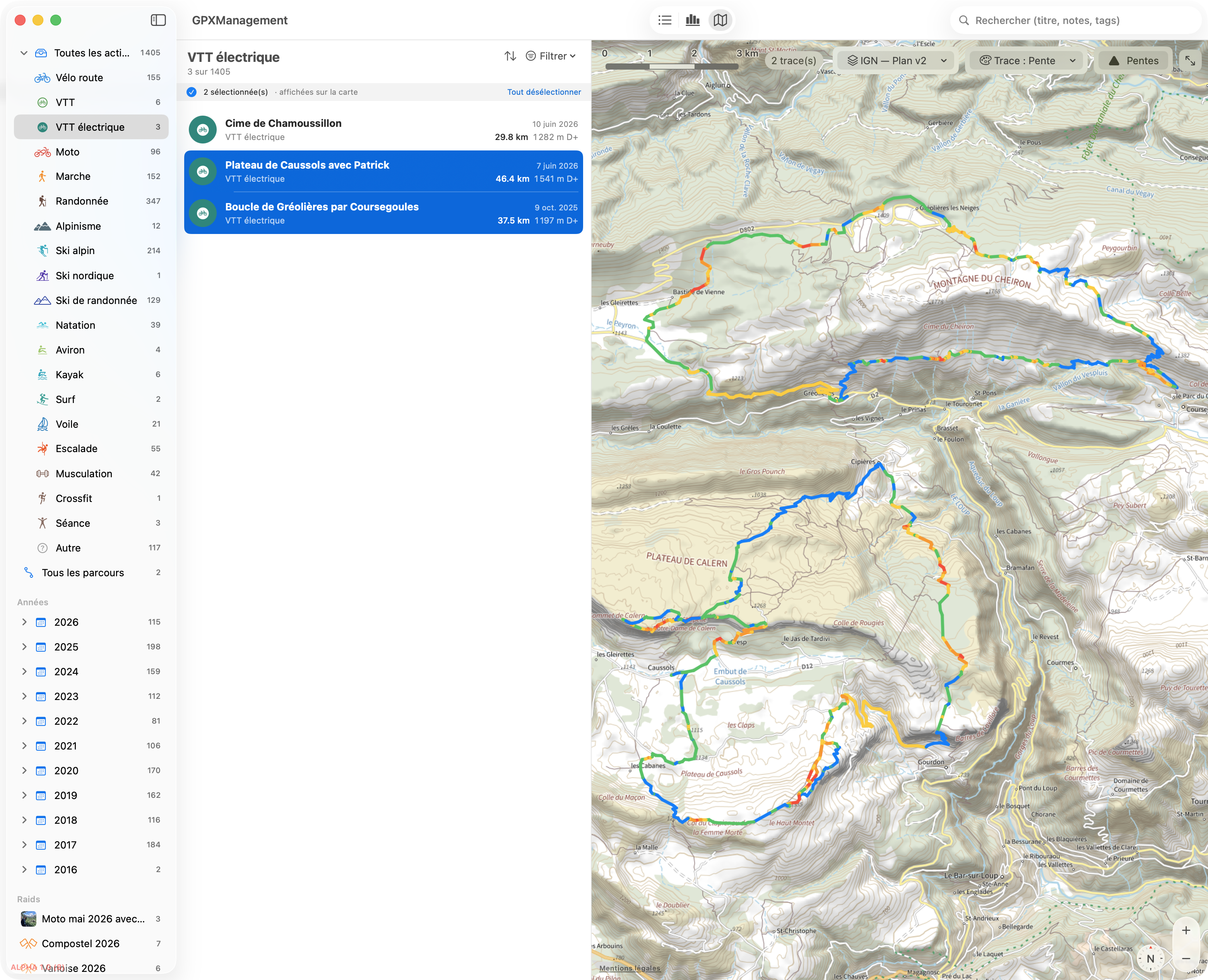Reset map north with compass
The width and height of the screenshot is (1208, 980).
(x=1150, y=959)
